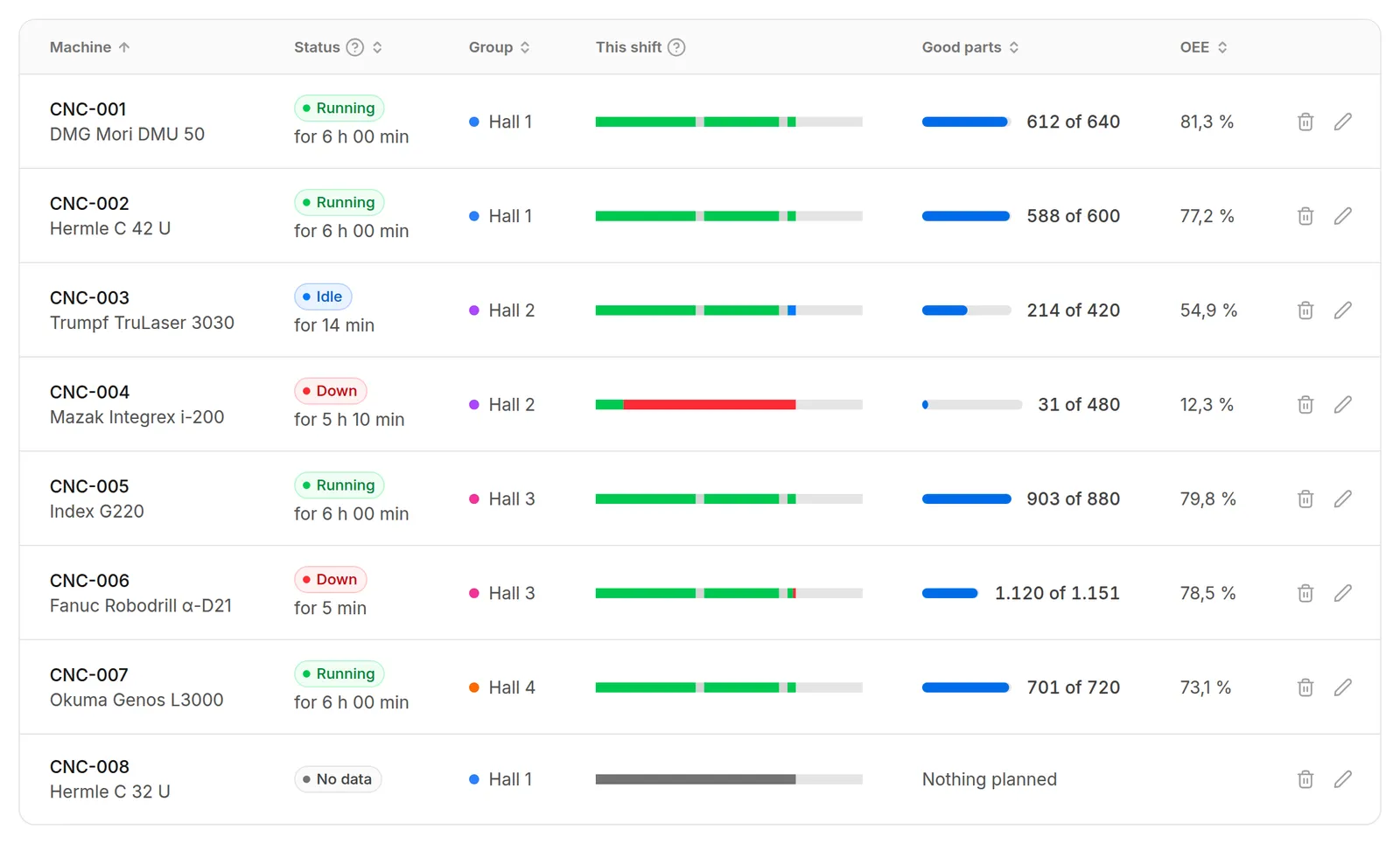Edit the CNC-006 Fanuc Robodrill entry
Image resolution: width=1400 pixels, height=844 pixels.
1342,594
